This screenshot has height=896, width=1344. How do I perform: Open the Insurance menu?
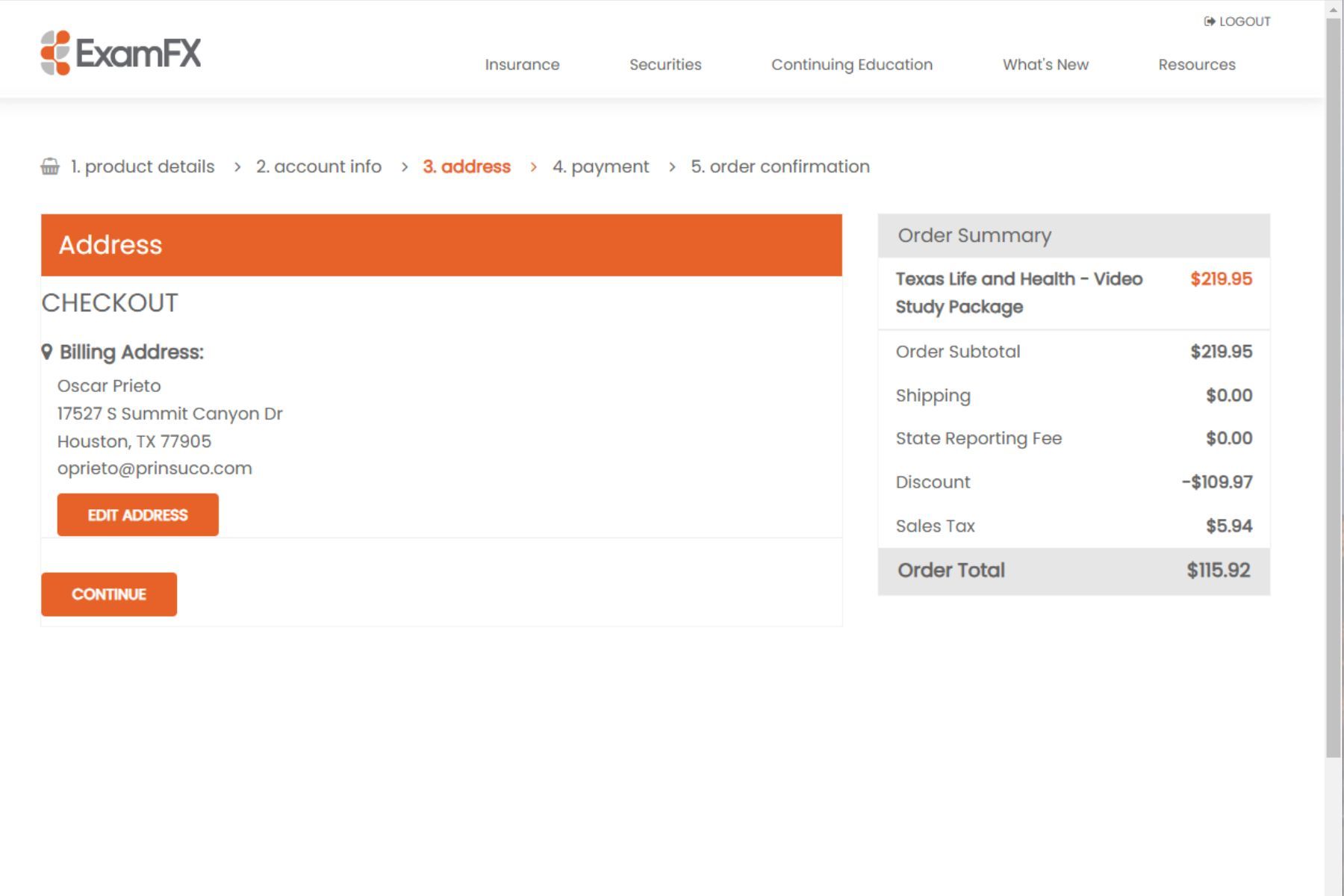click(522, 65)
